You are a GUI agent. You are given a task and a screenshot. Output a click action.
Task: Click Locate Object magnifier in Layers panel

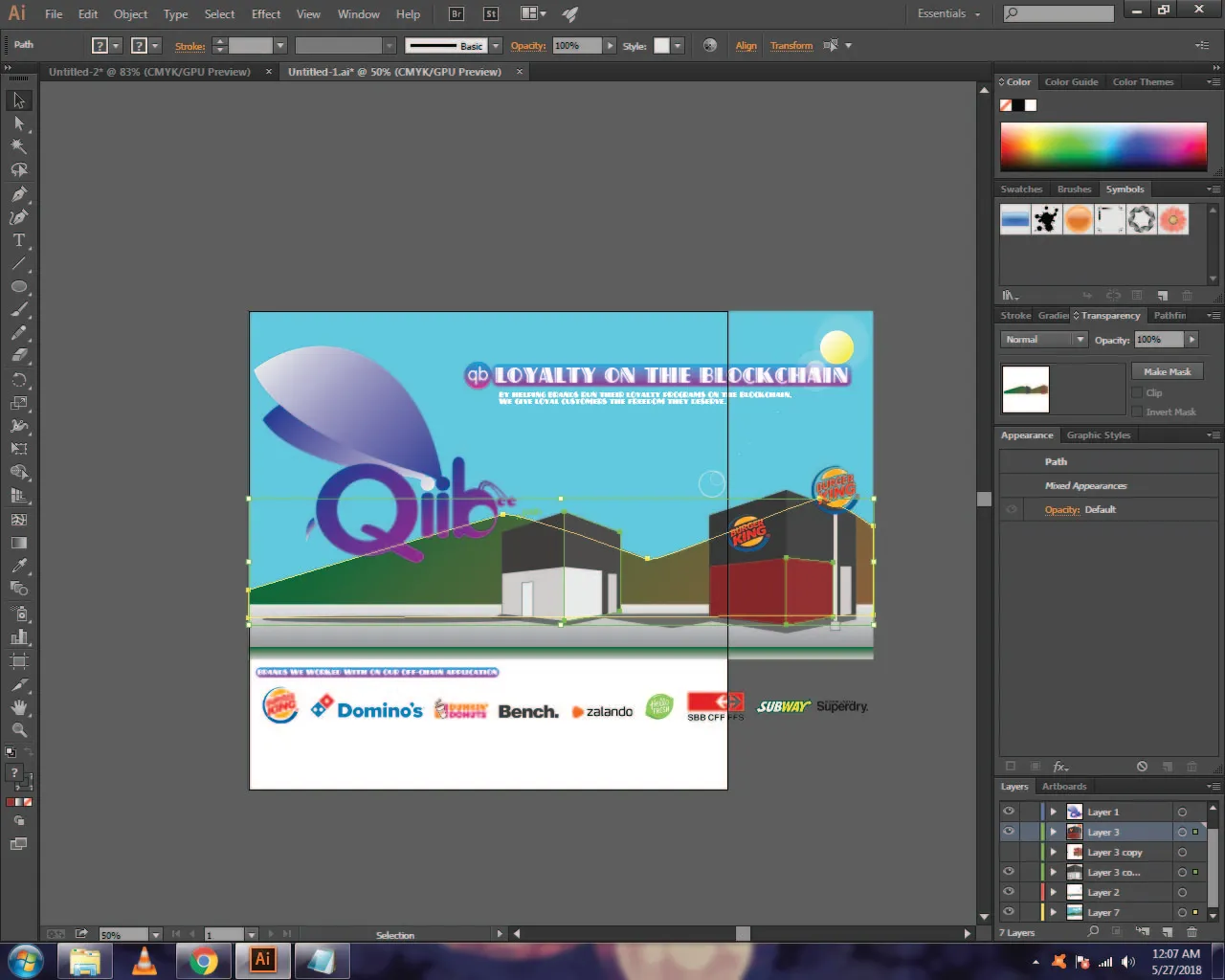click(x=1093, y=931)
